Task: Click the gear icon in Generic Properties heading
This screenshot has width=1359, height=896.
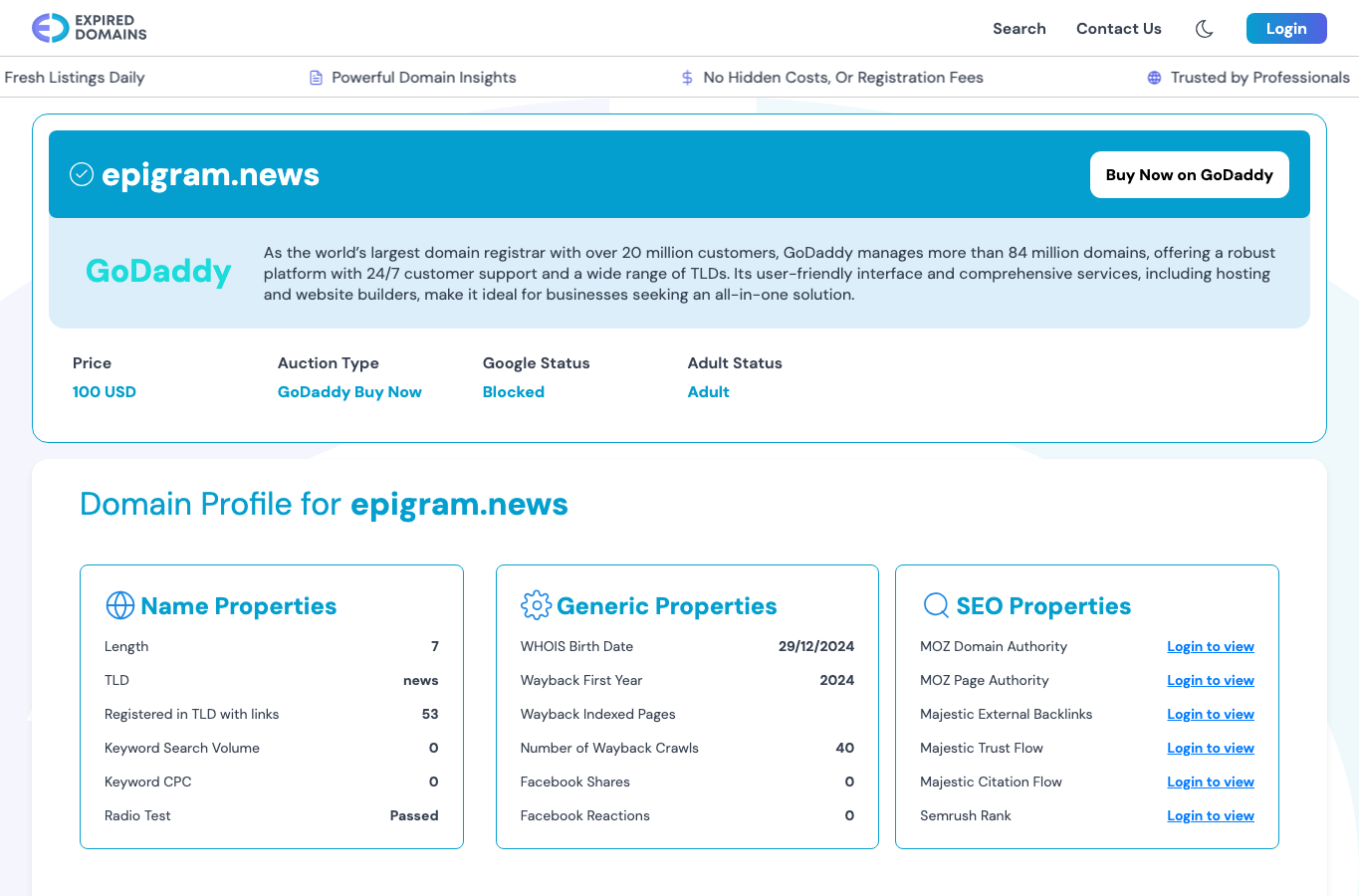Action: (536, 605)
